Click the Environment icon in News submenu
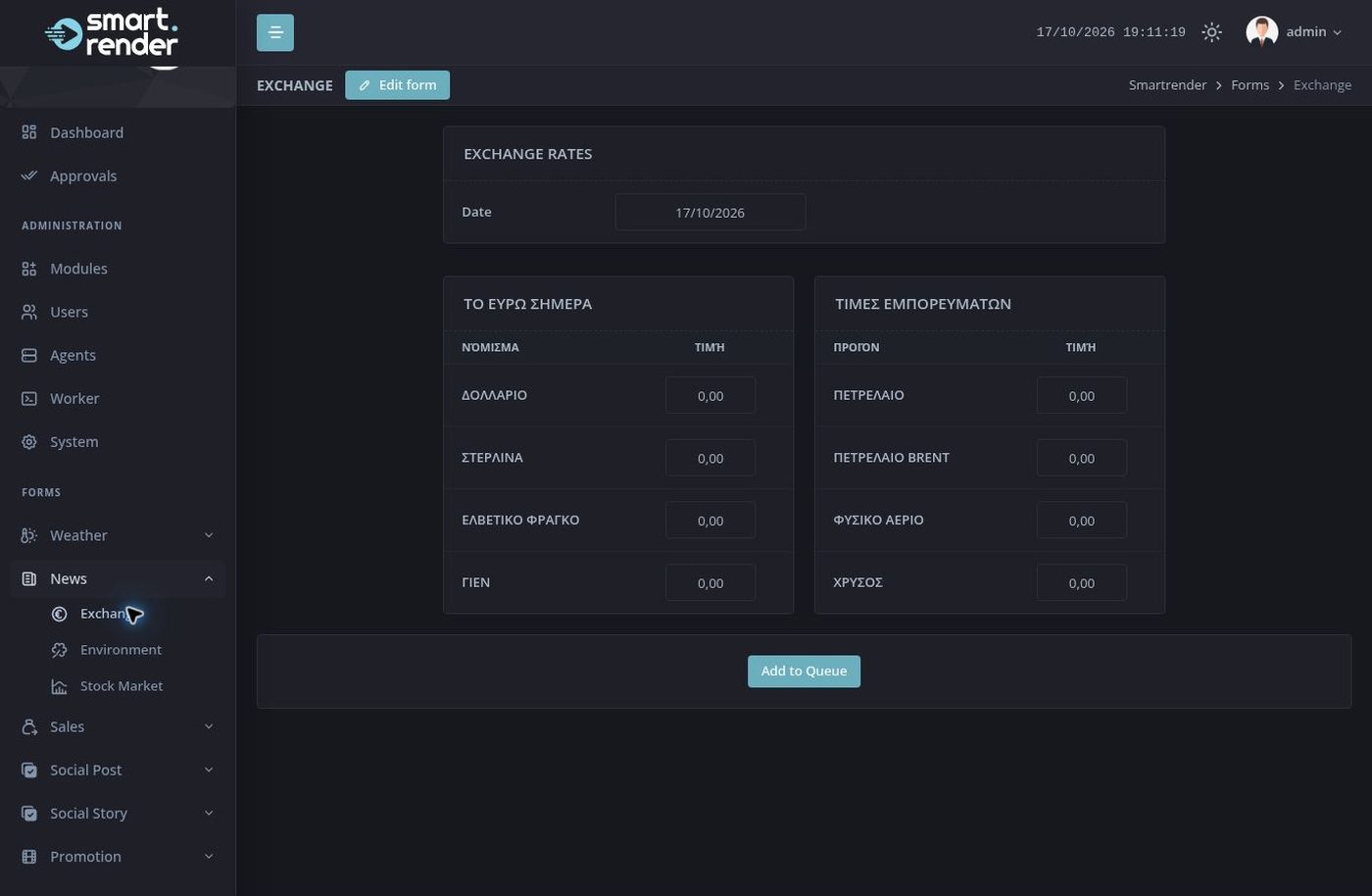This screenshot has width=1372, height=896. tap(60, 650)
